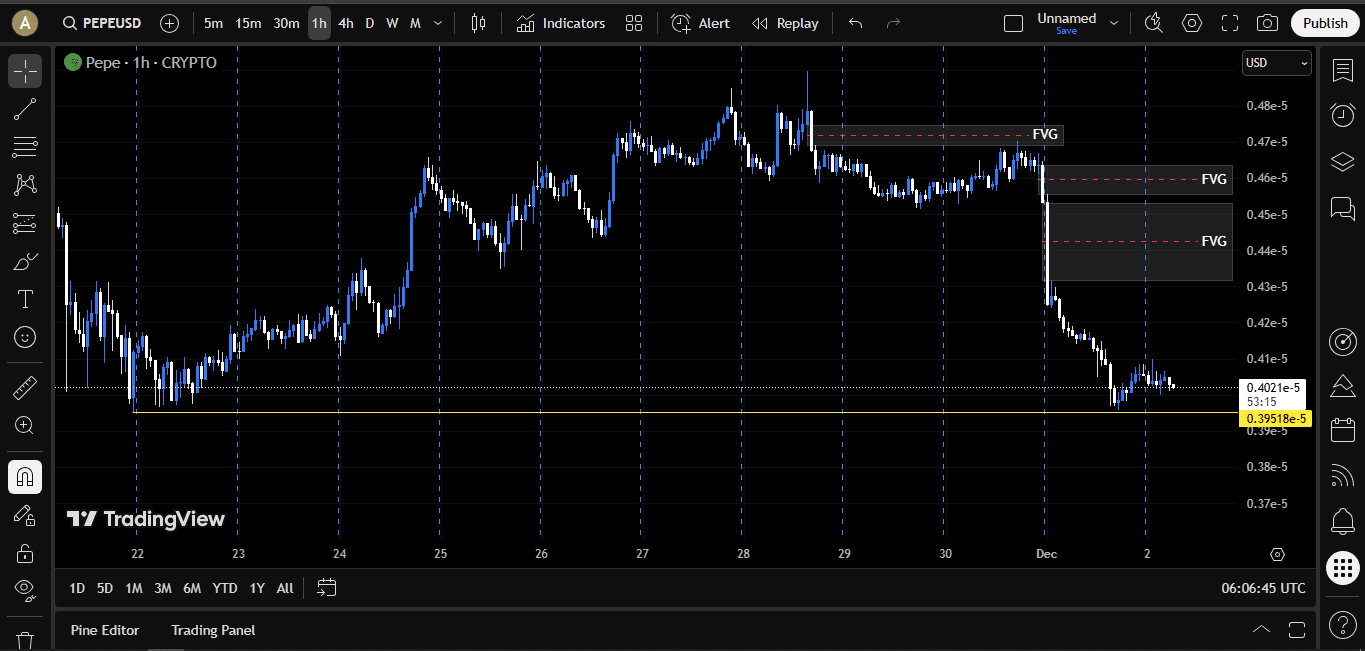Create a new Alert
1365x651 pixels.
click(700, 23)
